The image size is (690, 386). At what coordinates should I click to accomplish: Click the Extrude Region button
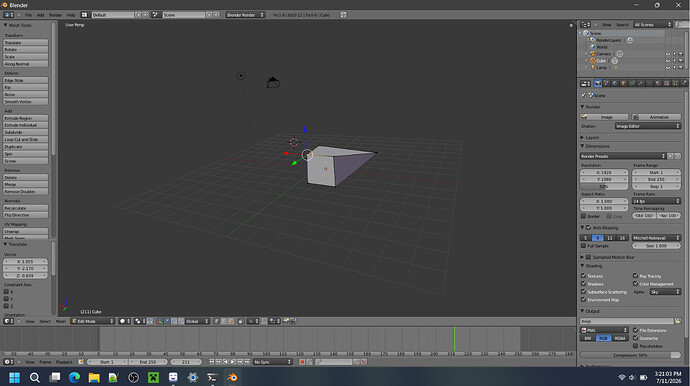pos(26,118)
